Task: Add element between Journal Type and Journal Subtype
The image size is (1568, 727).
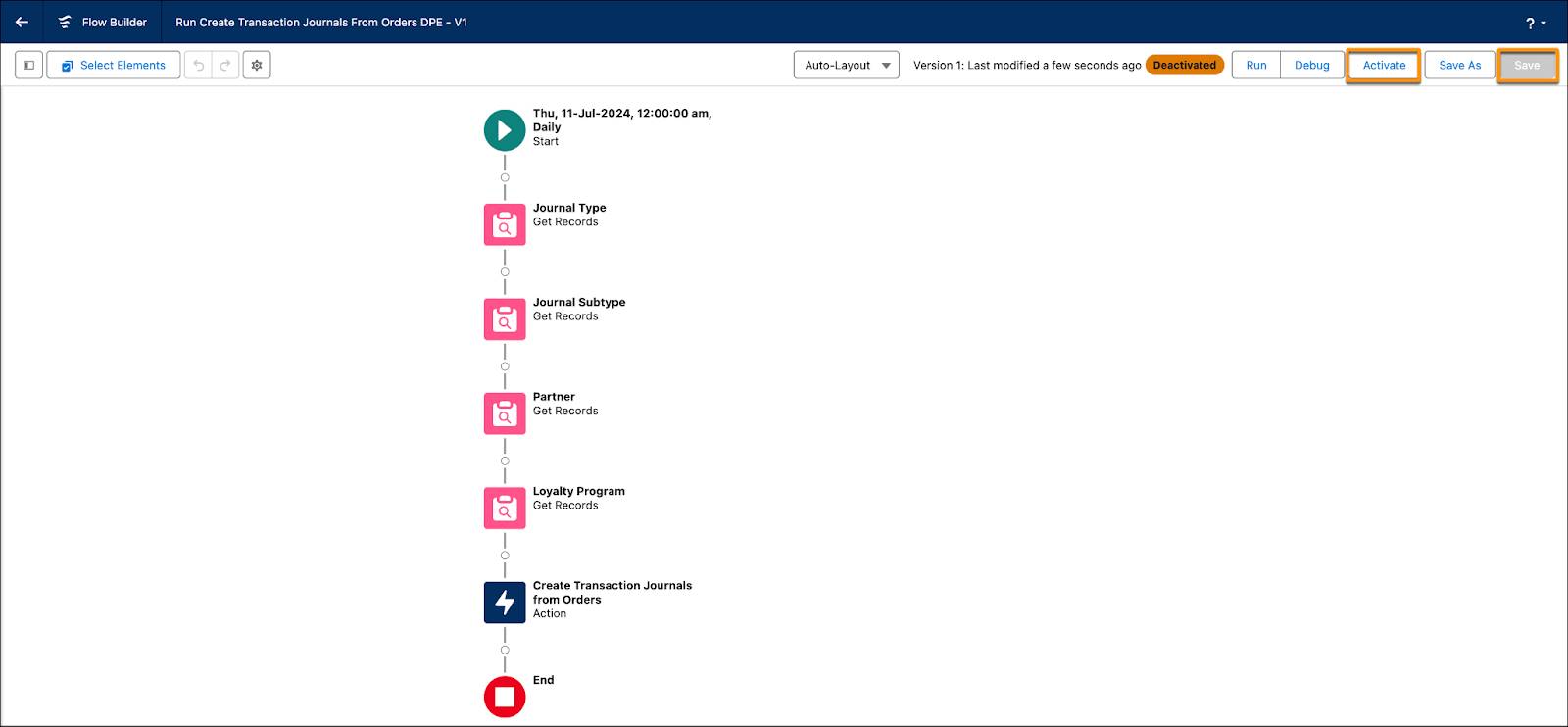Action: pyautogui.click(x=505, y=272)
